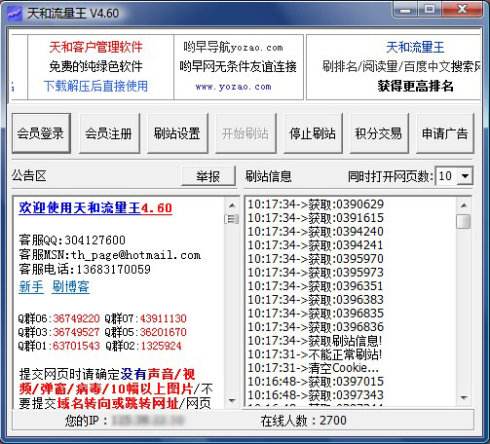This screenshot has height=444, width=490.
Task: Minimize the 天和流量王 window
Action: click(x=406, y=10)
